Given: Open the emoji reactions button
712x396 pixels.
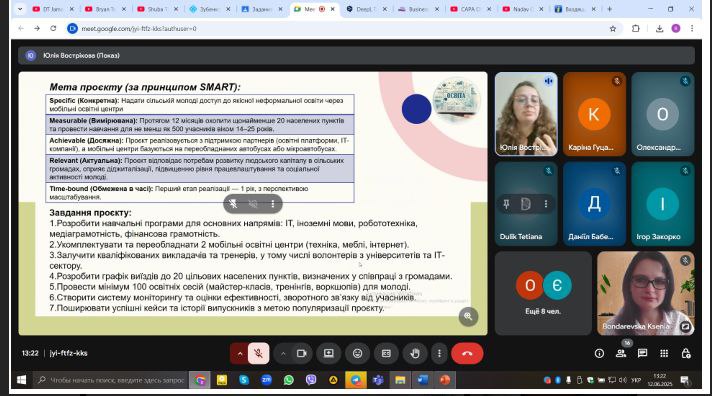Looking at the screenshot, I should pyautogui.click(x=357, y=353).
